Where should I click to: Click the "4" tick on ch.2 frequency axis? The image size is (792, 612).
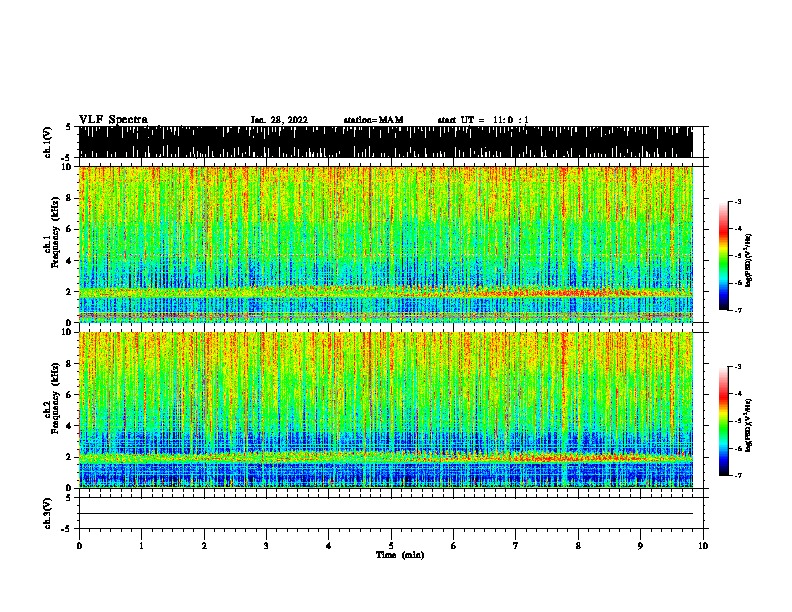point(69,426)
